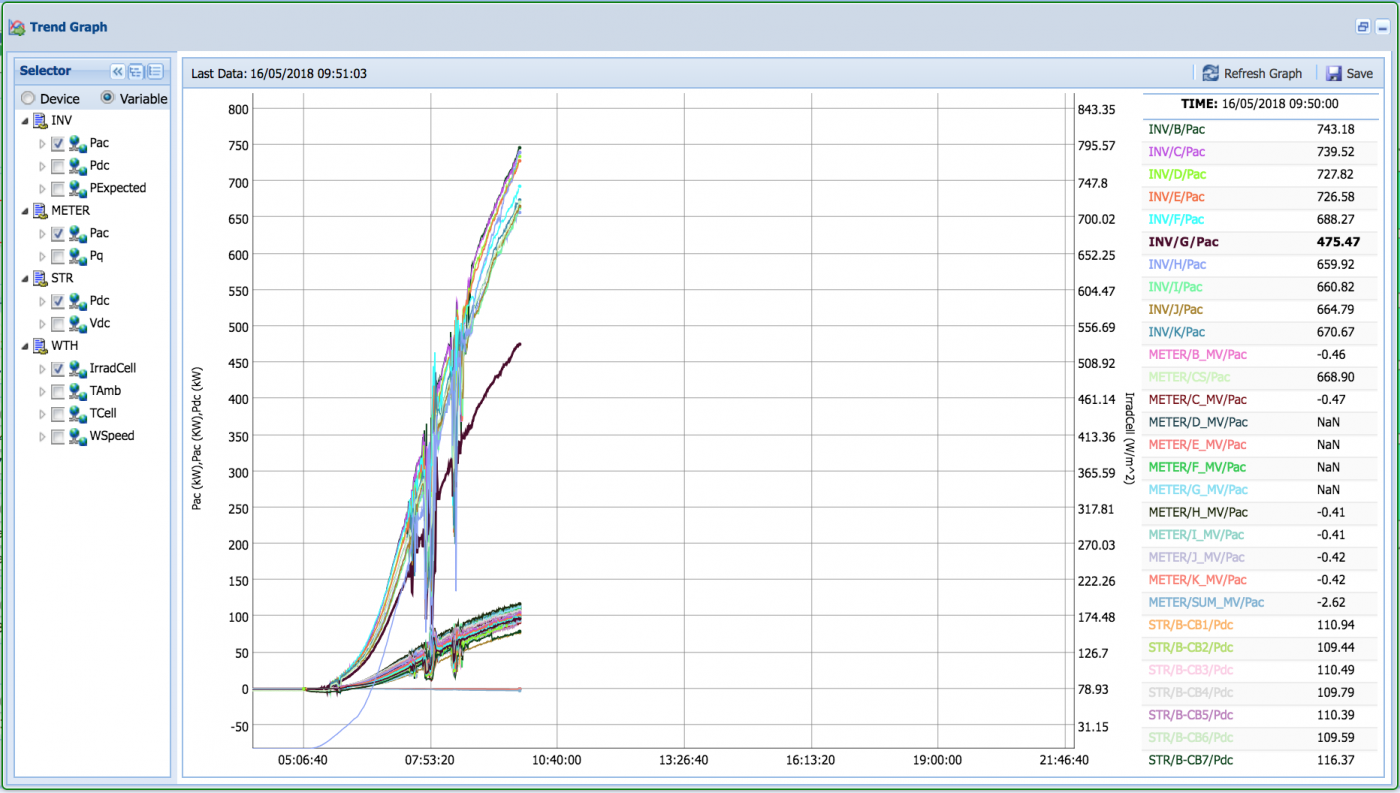Click the refresh arrows icon in graph toolbar

1210,73
